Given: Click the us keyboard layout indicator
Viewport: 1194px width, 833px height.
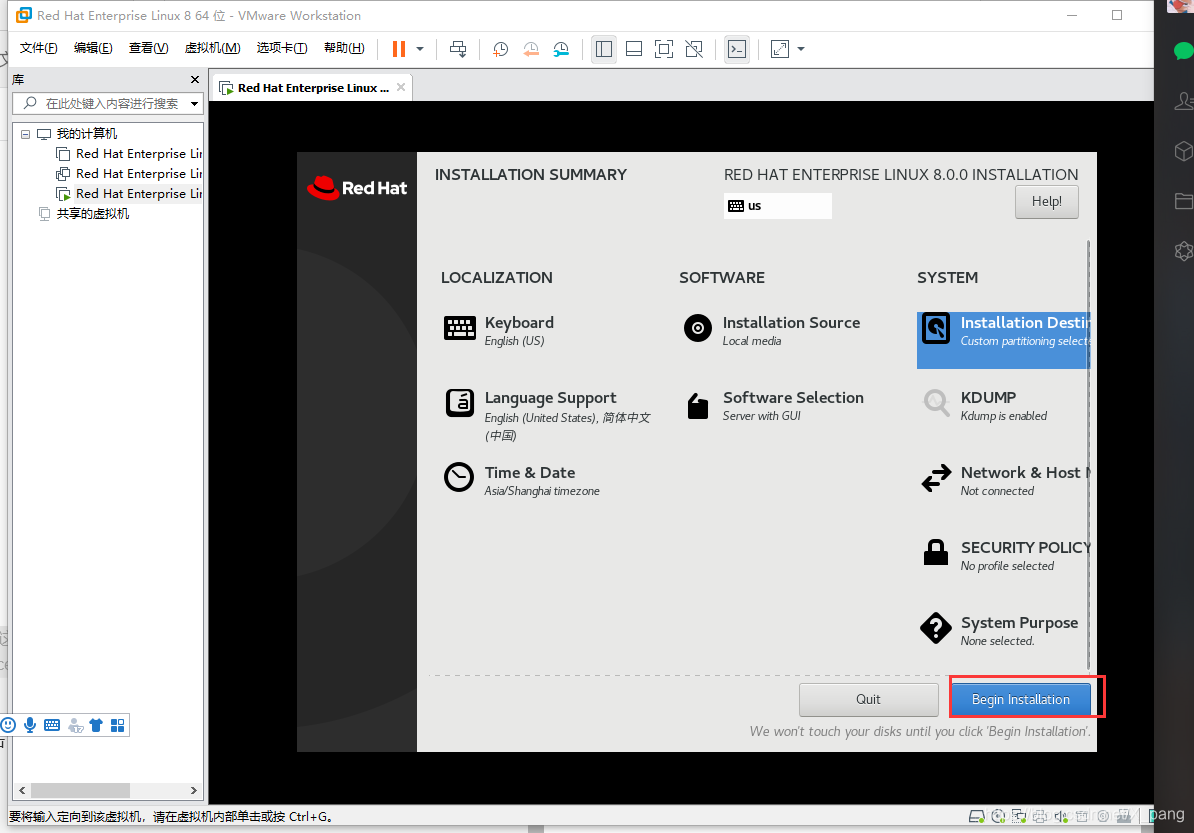Looking at the screenshot, I should point(777,206).
